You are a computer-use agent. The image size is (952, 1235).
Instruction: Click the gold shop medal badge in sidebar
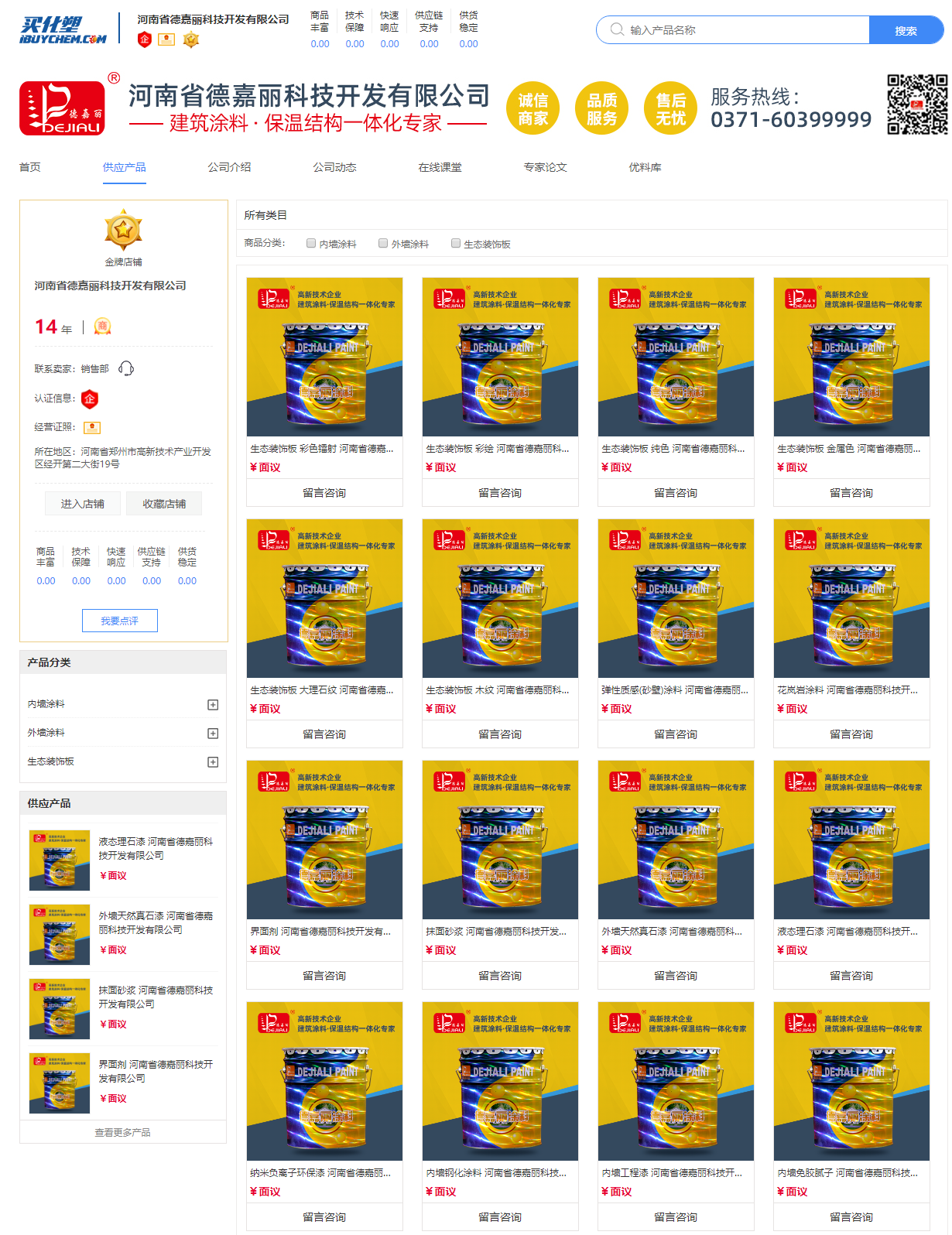click(x=123, y=229)
